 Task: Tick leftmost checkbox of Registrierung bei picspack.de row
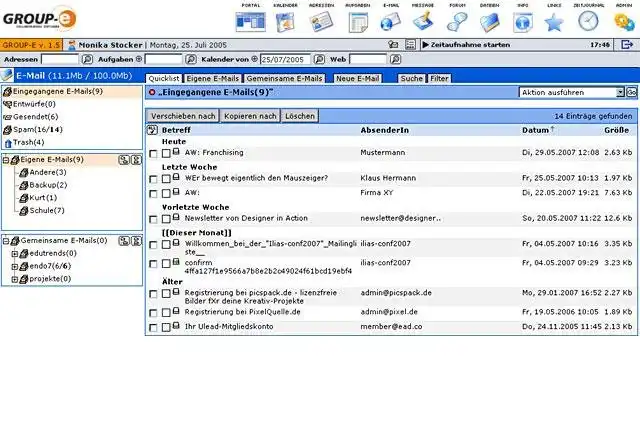click(x=153, y=294)
